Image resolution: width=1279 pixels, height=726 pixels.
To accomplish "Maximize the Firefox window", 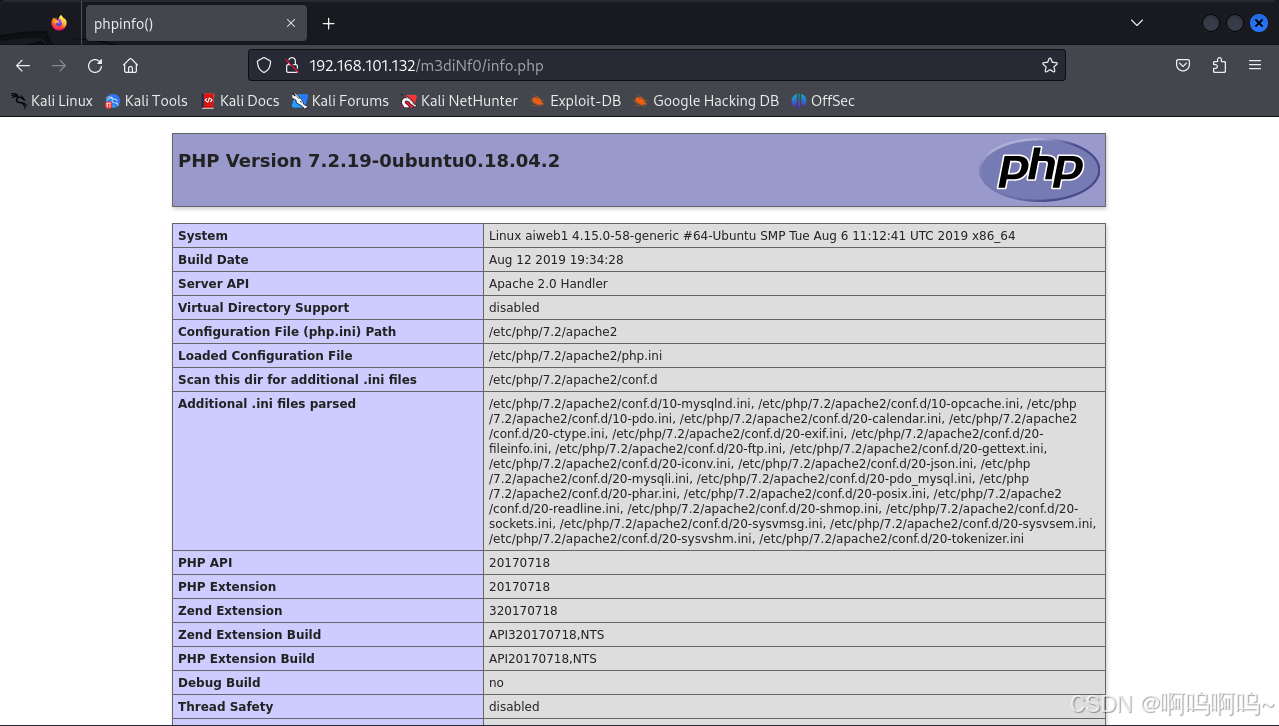I will click(1235, 23).
